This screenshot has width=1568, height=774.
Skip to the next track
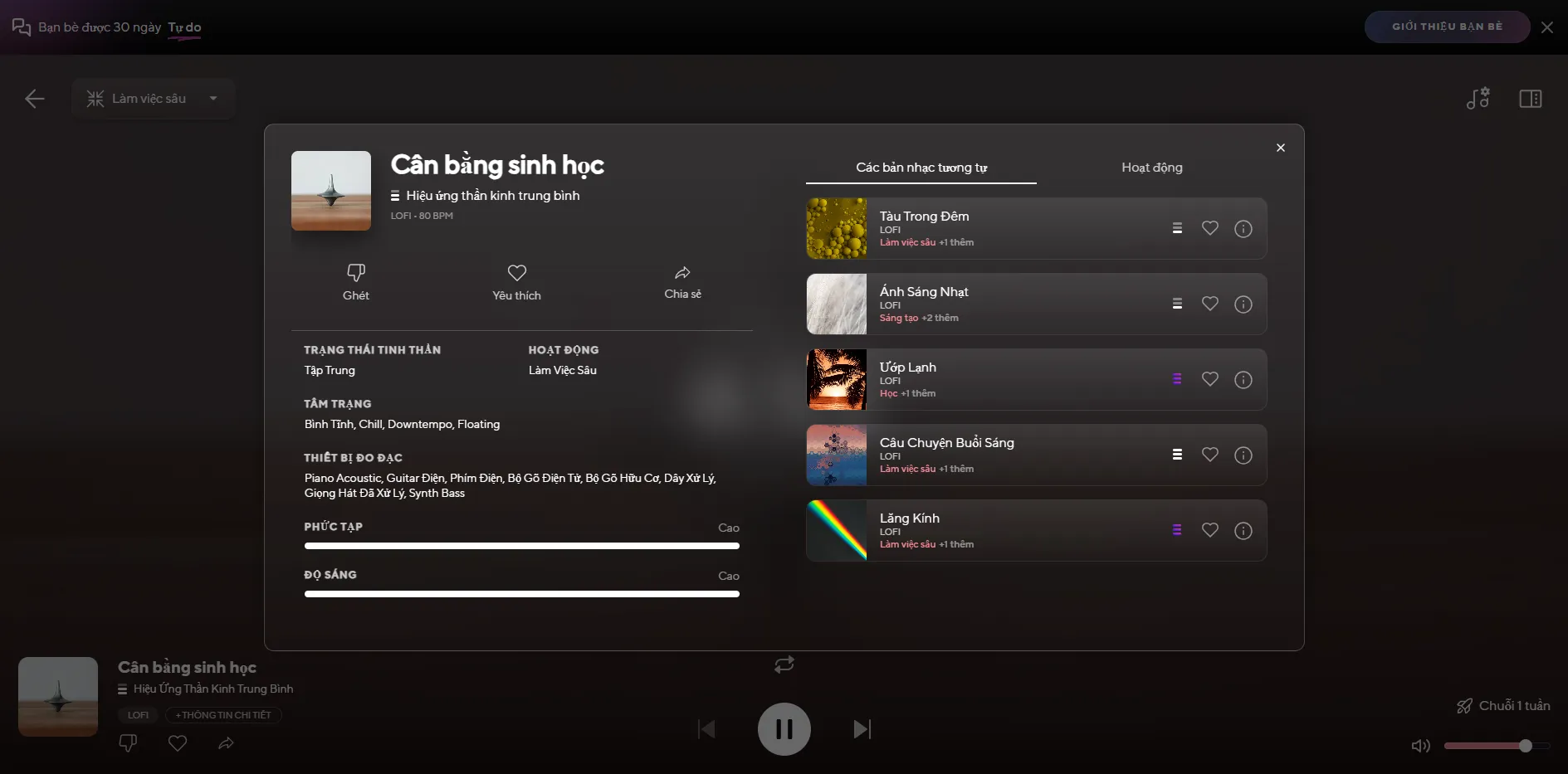pos(862,729)
